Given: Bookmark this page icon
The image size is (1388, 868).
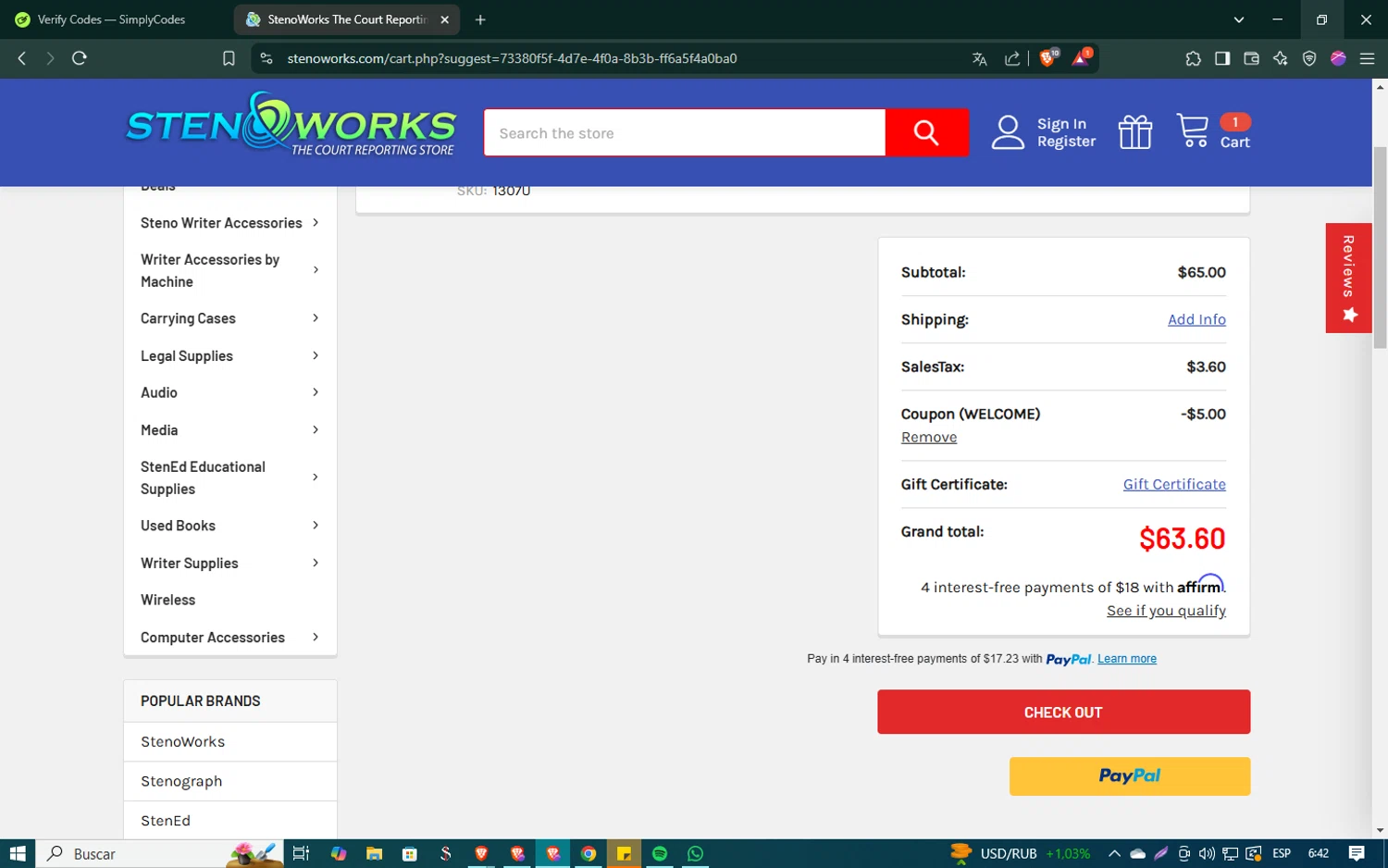Looking at the screenshot, I should tap(229, 58).
